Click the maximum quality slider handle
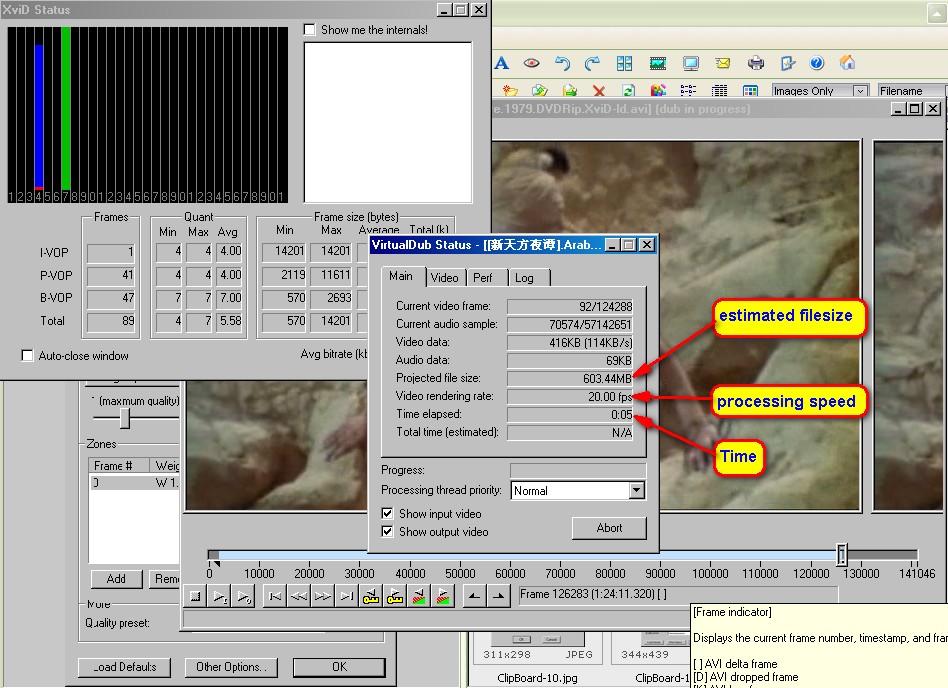Screen dimensions: 948x688 point(124,417)
